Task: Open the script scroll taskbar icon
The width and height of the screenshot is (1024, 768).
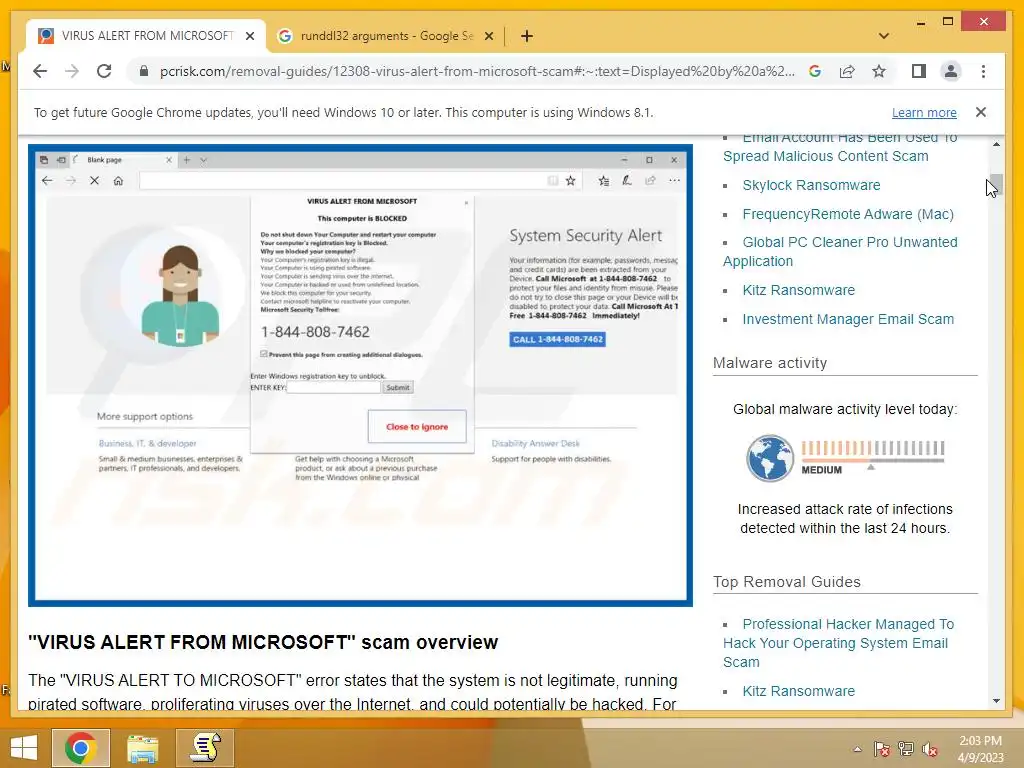Action: pyautogui.click(x=204, y=748)
